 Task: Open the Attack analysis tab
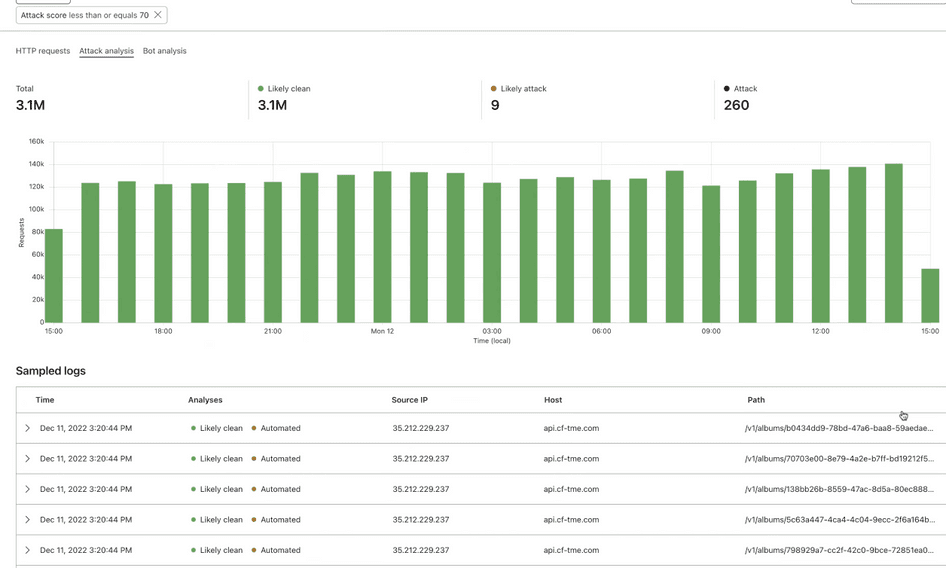[x=106, y=51]
